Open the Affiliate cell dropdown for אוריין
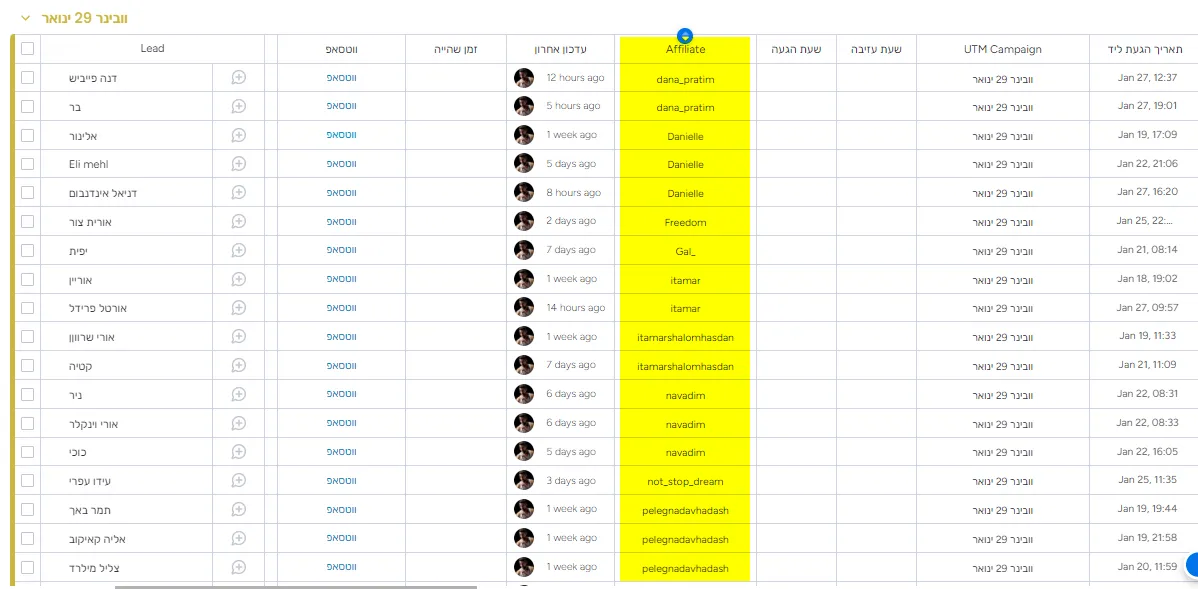This screenshot has width=1198, height=589. (685, 279)
